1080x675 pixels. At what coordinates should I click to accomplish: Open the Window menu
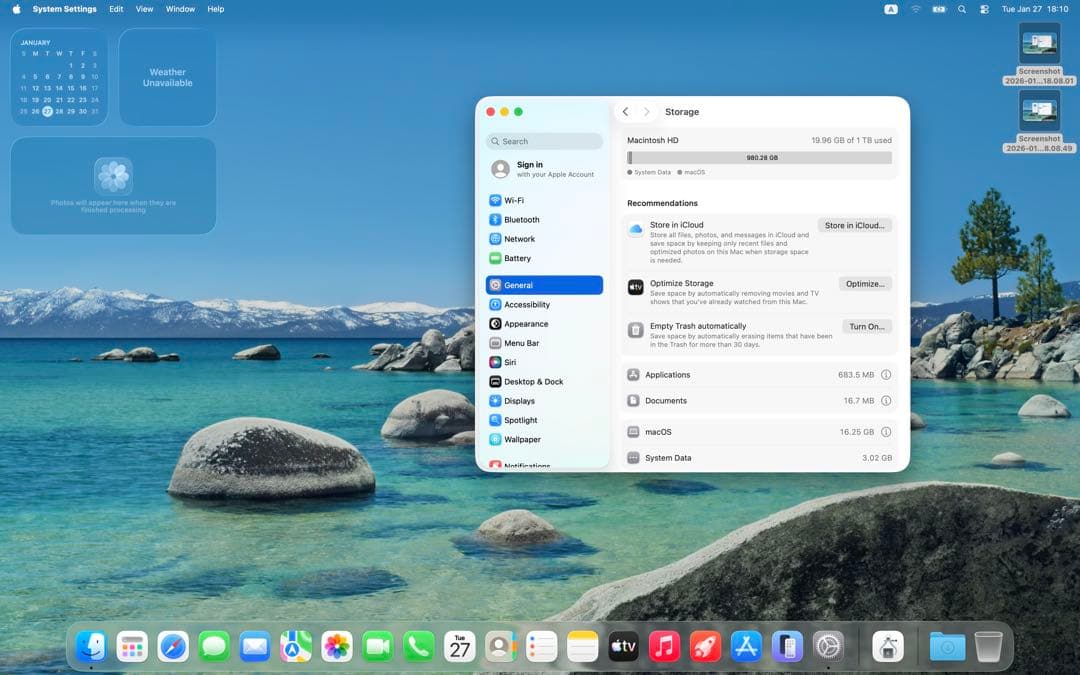180,9
